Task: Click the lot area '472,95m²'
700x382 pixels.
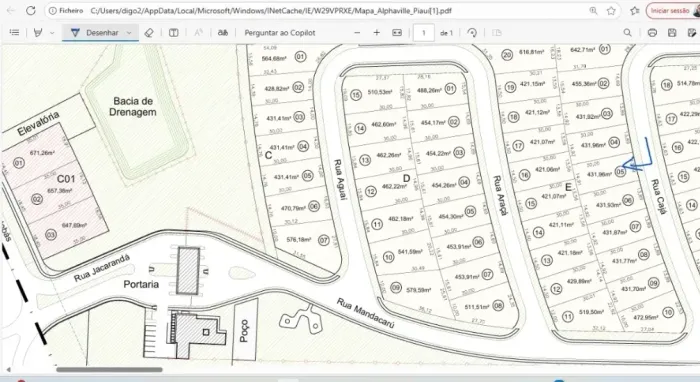Action: point(646,317)
